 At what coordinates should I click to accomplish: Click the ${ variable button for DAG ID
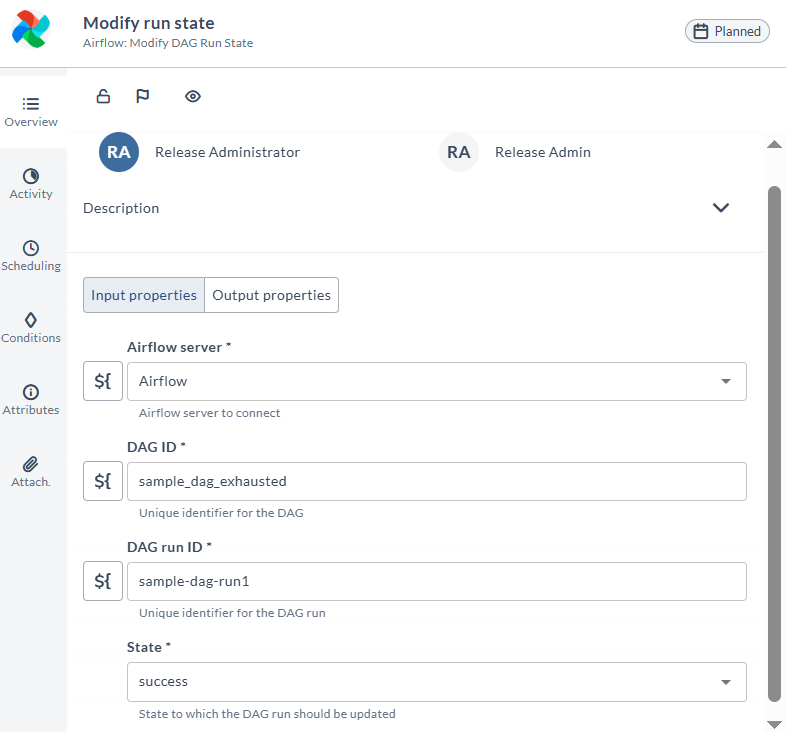[103, 481]
